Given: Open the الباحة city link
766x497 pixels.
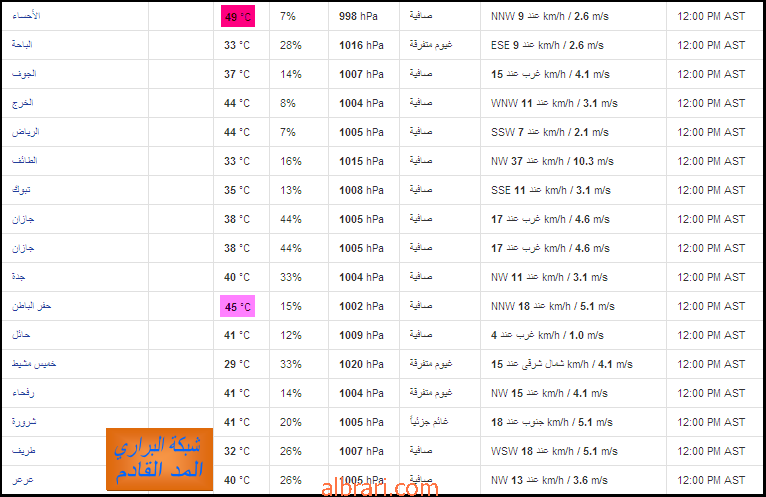Looking at the screenshot, I should coord(22,44).
